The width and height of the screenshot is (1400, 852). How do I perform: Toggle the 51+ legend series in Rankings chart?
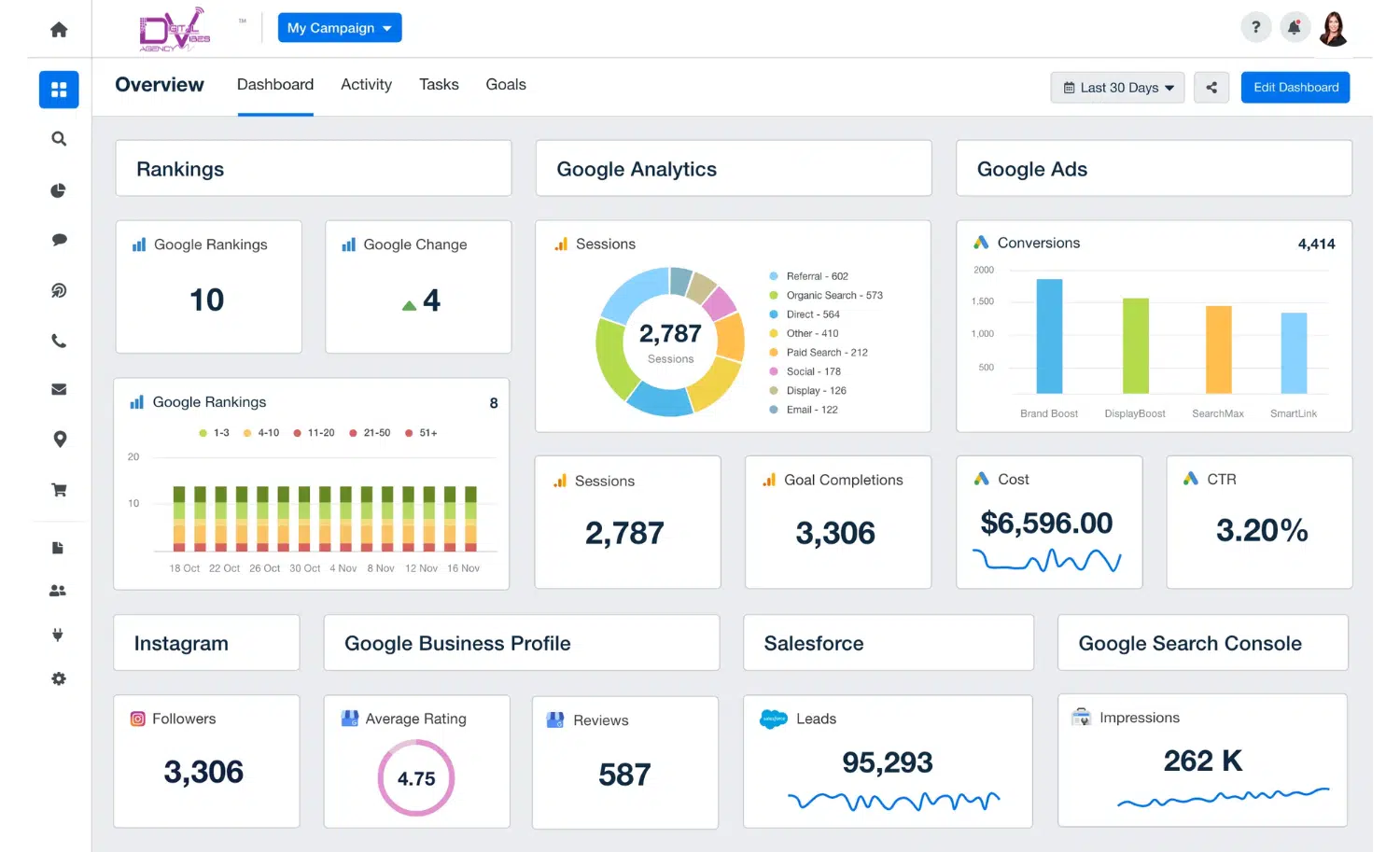421,433
